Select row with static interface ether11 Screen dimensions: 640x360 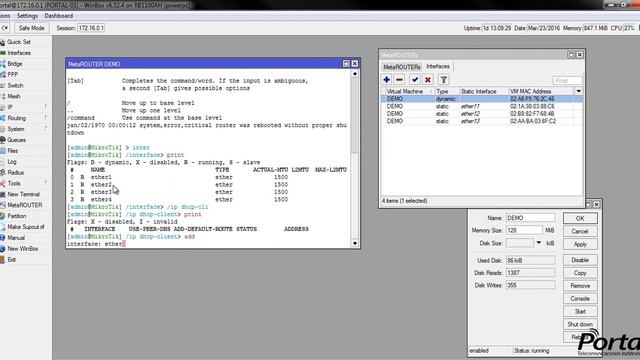[482, 106]
